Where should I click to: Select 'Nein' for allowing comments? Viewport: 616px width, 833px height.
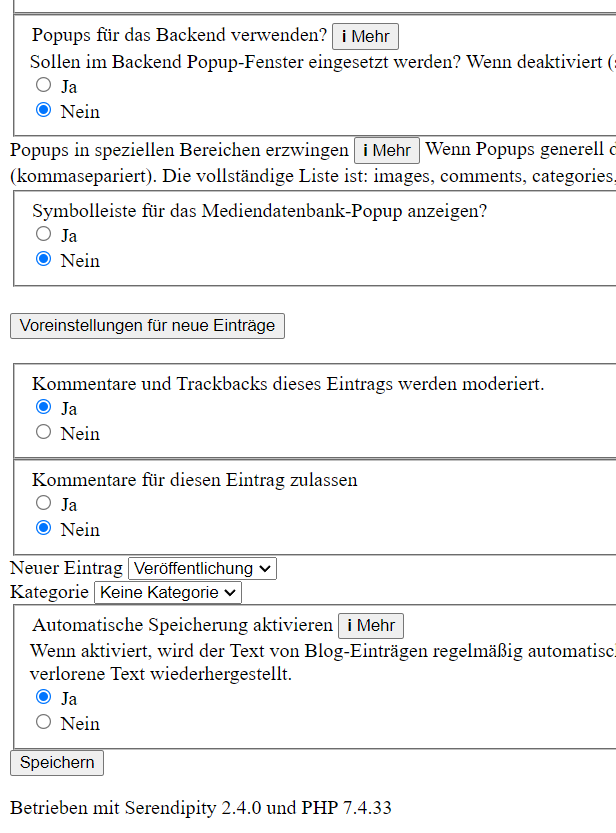point(44,529)
